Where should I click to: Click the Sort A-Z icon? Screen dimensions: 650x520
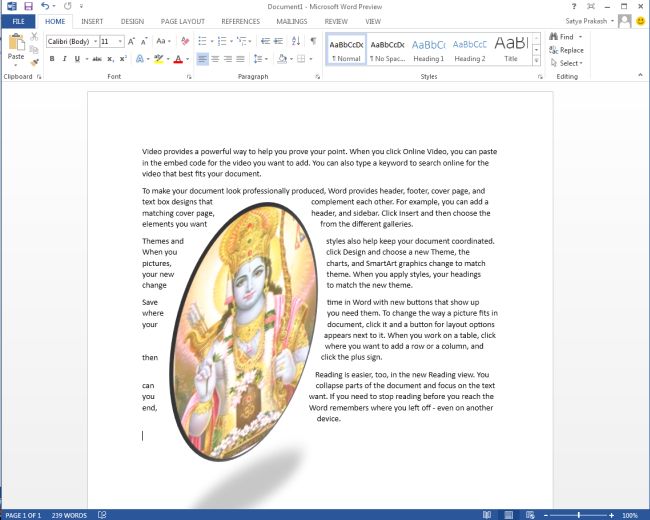click(x=296, y=41)
